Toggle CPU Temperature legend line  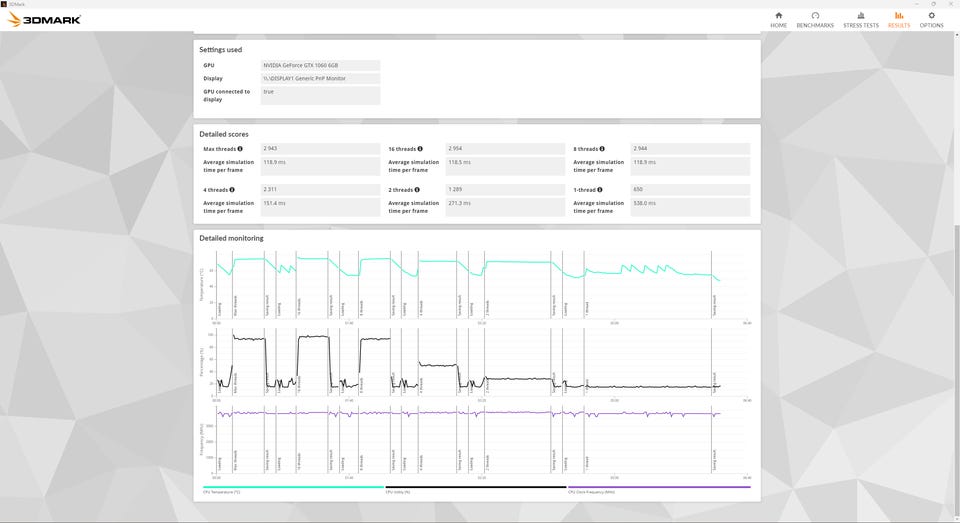click(293, 488)
